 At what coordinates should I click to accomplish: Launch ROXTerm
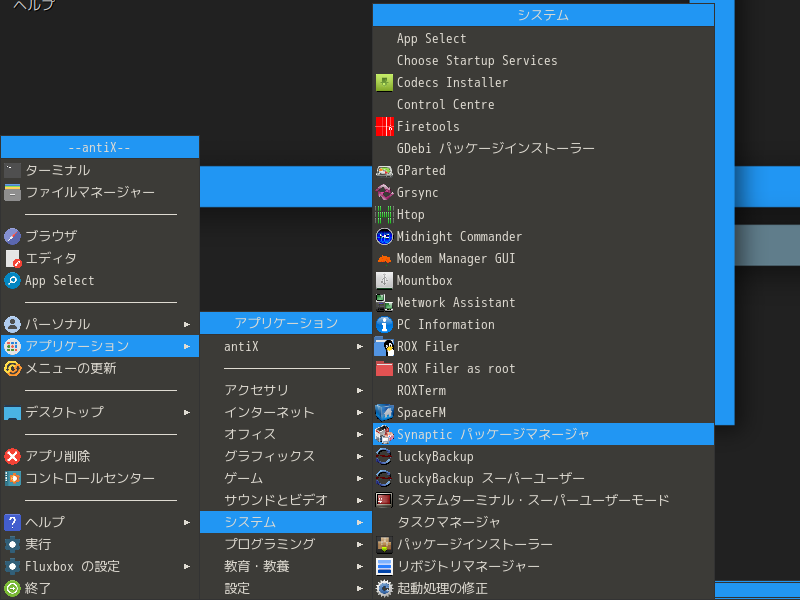pos(543,390)
